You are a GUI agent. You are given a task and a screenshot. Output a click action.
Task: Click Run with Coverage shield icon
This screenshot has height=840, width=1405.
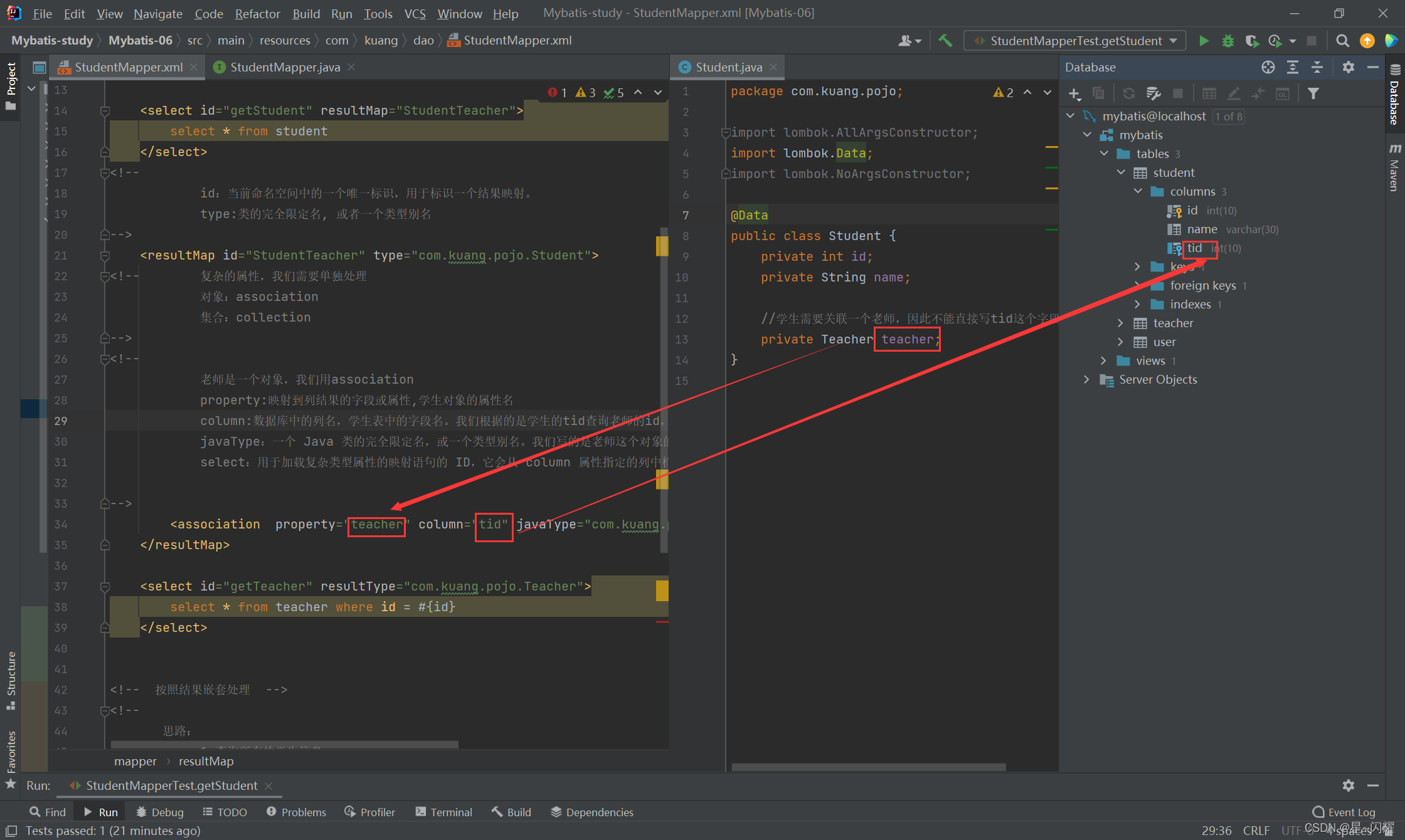click(x=1251, y=41)
